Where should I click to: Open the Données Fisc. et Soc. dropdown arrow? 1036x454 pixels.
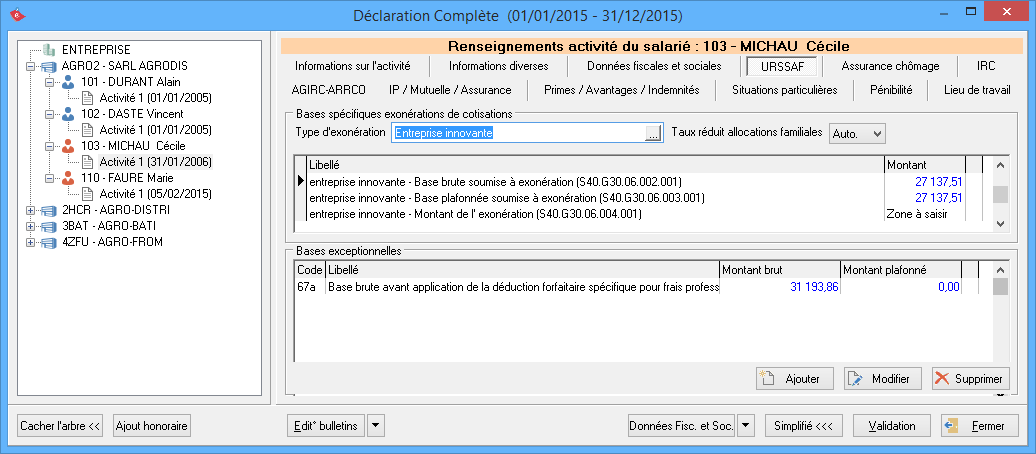(746, 426)
